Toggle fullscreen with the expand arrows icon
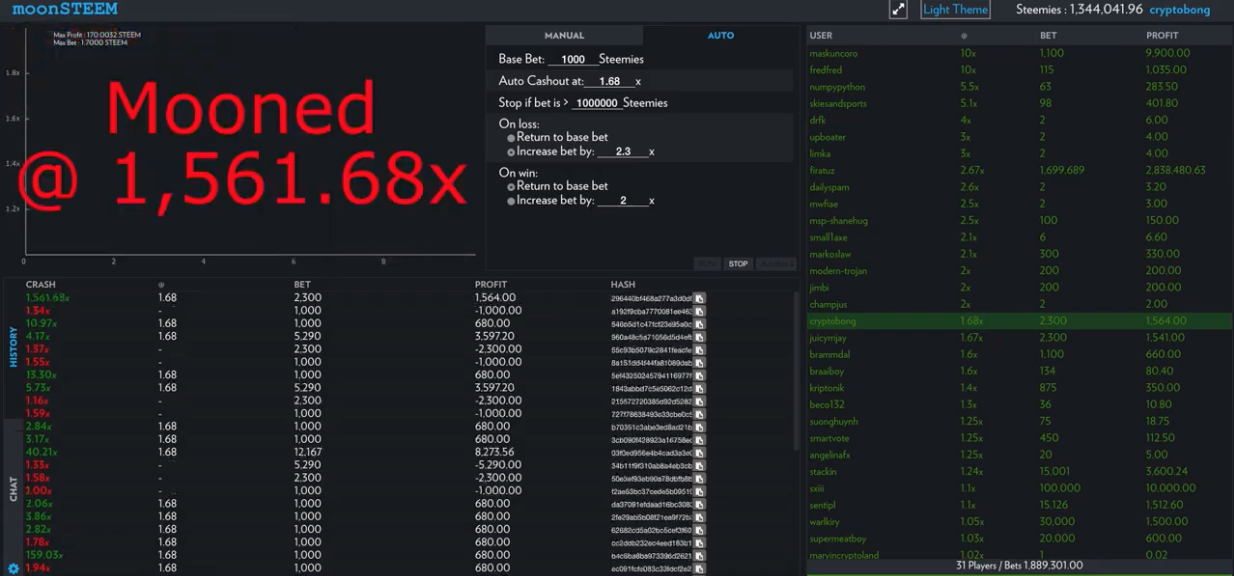 tap(898, 9)
